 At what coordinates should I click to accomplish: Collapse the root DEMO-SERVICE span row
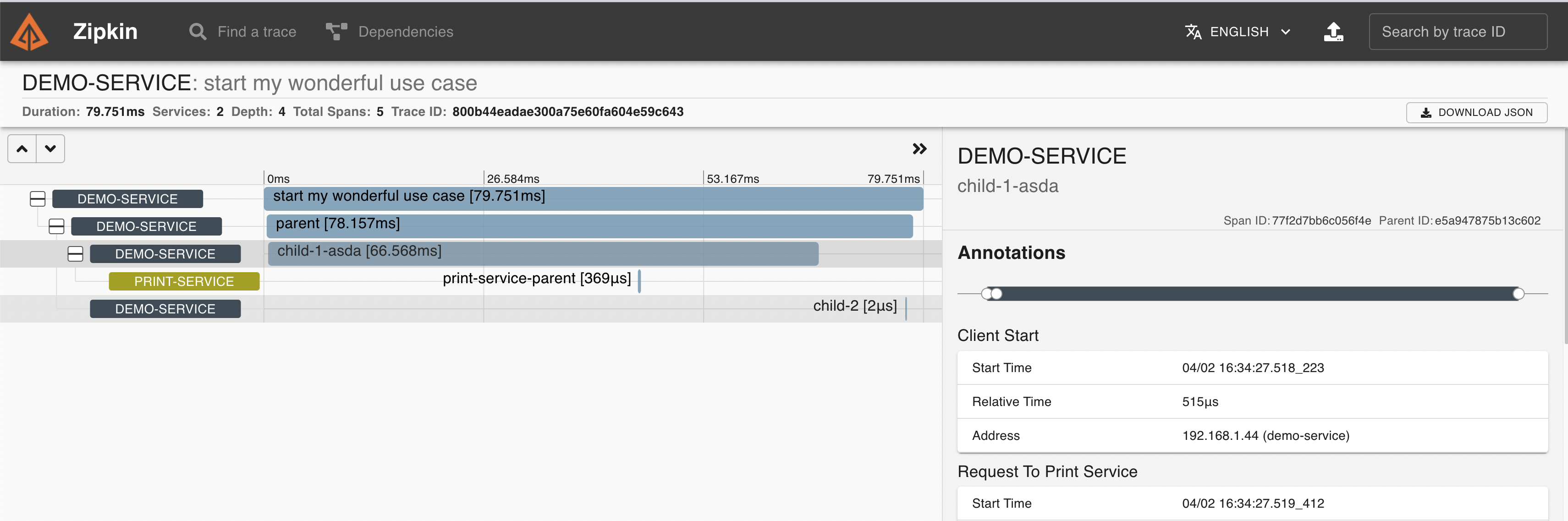pos(38,199)
